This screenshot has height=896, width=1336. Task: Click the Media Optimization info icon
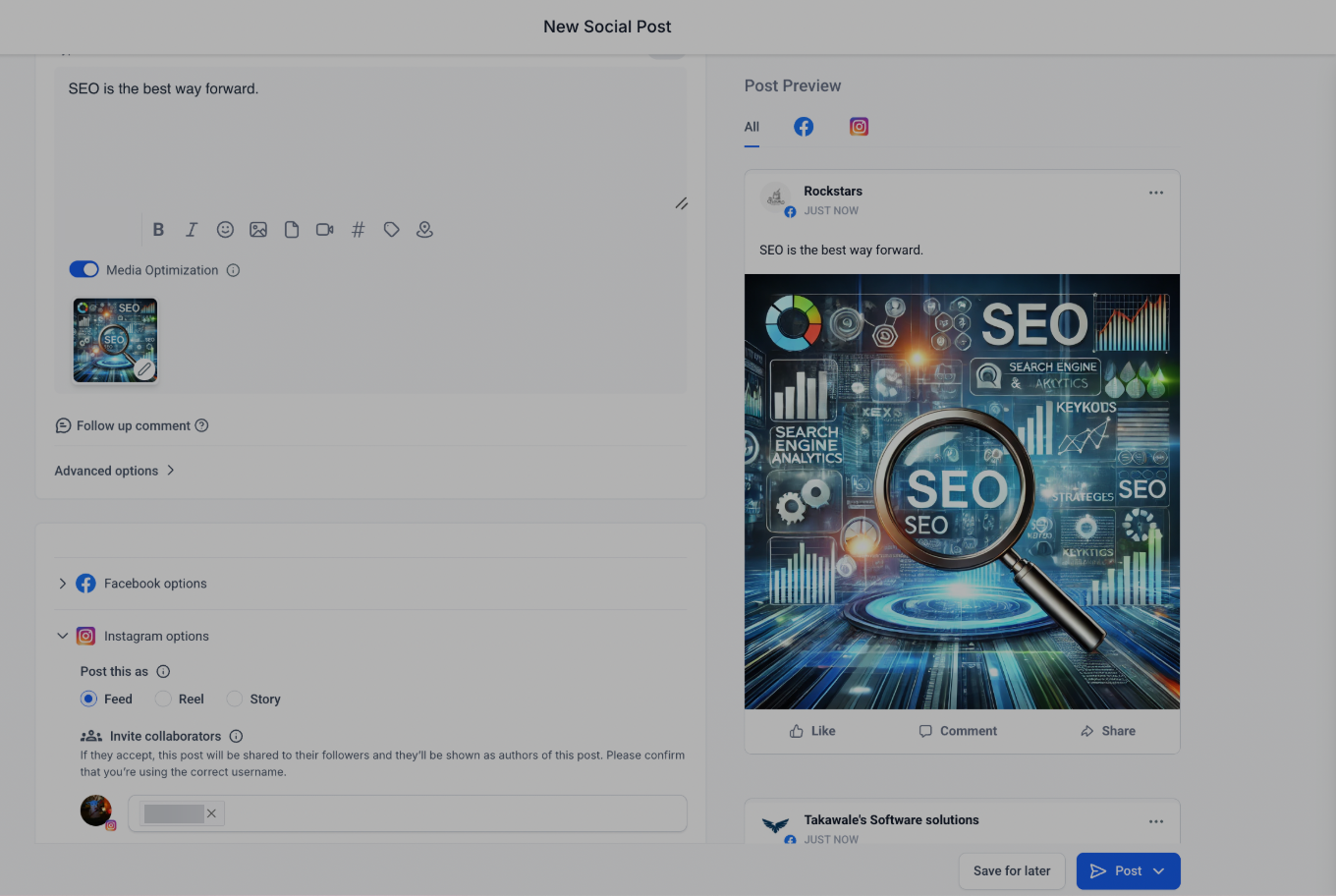233,270
